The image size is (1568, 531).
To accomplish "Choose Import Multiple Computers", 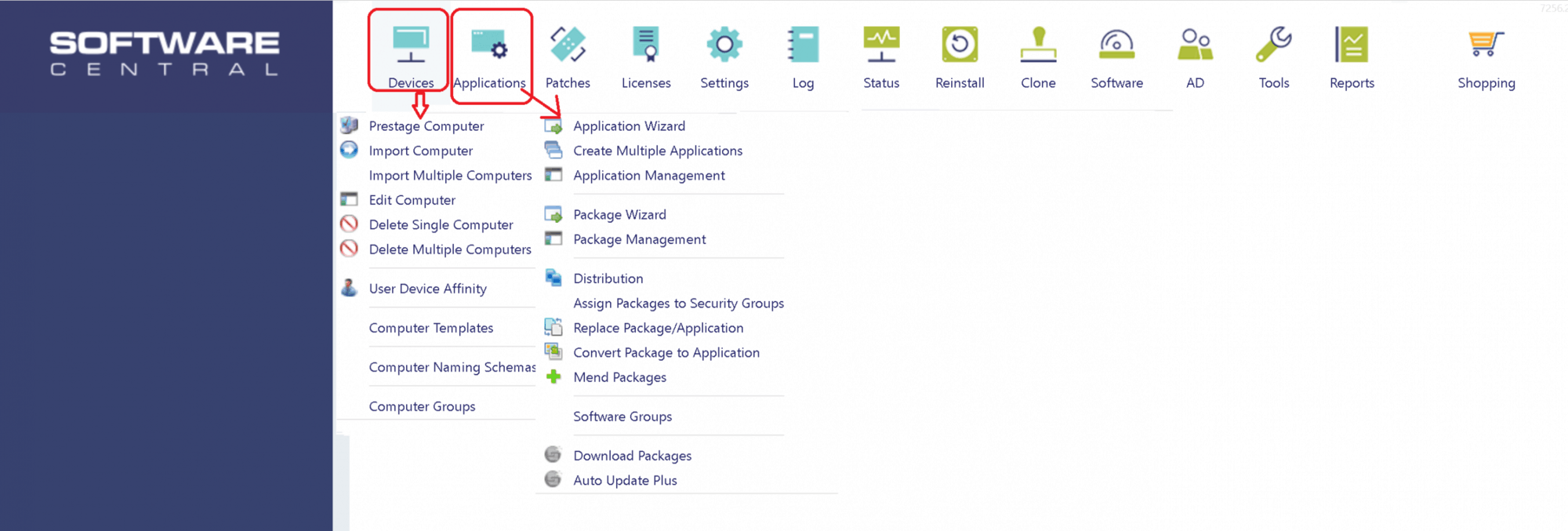I will [x=451, y=176].
